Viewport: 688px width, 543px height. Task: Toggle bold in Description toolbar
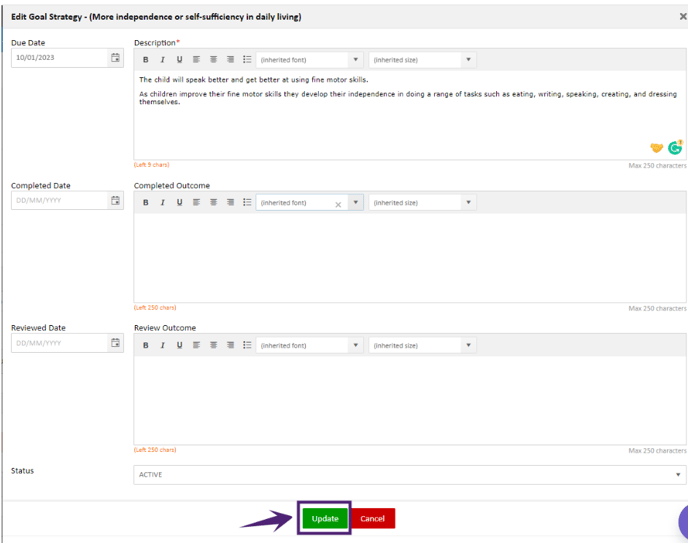146,60
